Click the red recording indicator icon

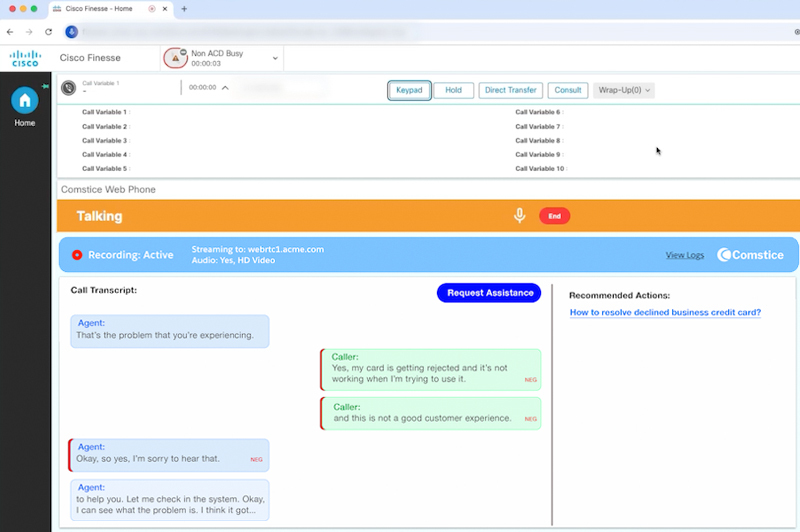pyautogui.click(x=77, y=255)
